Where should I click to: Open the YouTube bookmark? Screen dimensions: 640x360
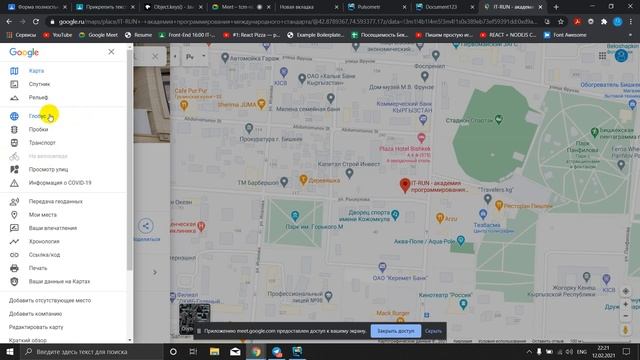[58, 35]
